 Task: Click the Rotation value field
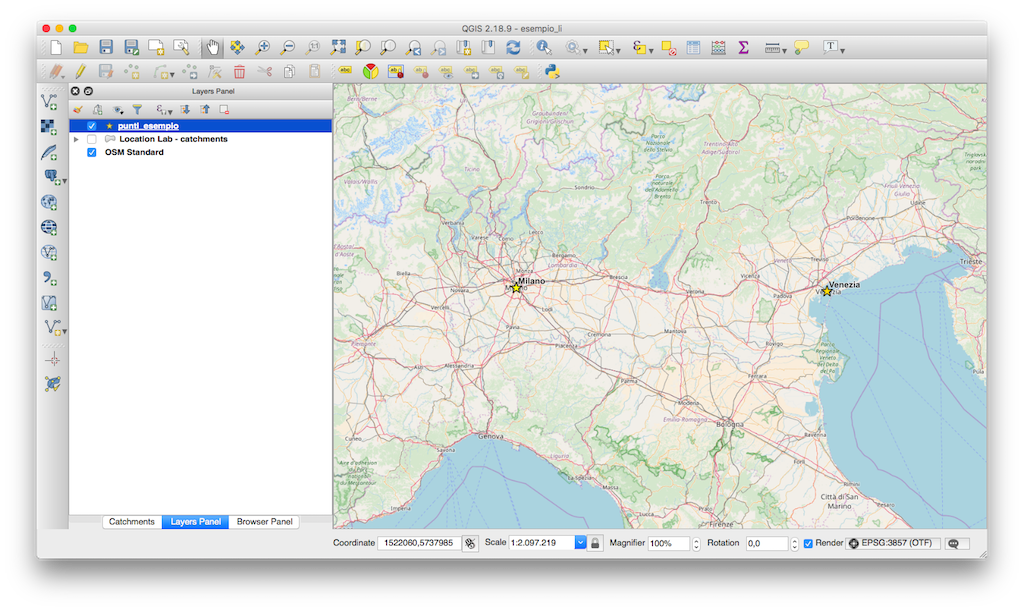point(767,543)
